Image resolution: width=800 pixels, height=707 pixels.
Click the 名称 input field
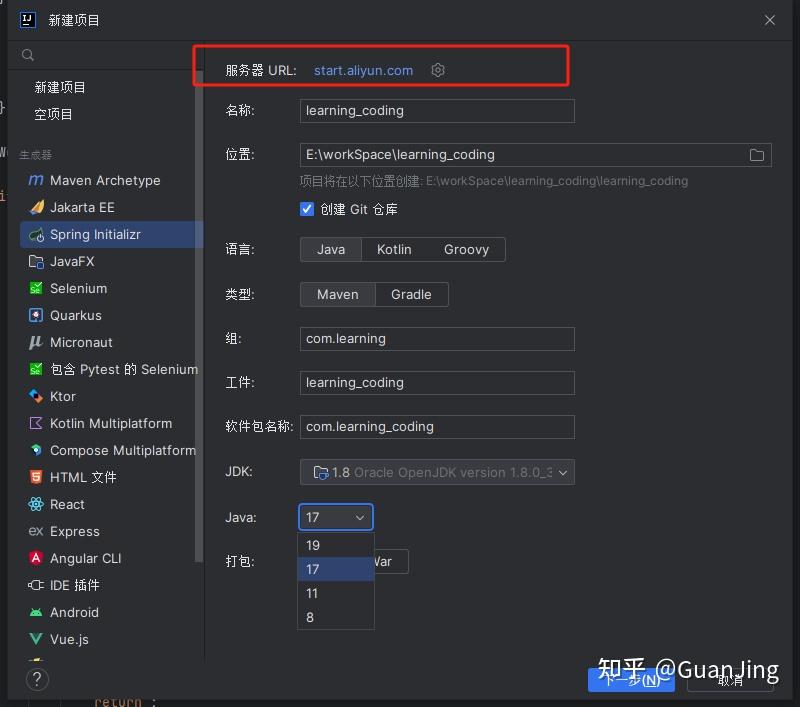coord(437,111)
